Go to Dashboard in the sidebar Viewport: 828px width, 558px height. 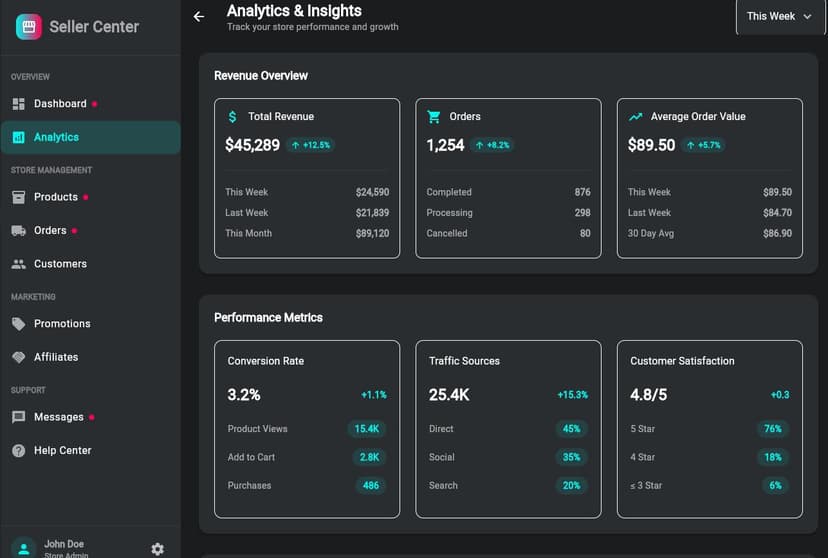point(60,104)
